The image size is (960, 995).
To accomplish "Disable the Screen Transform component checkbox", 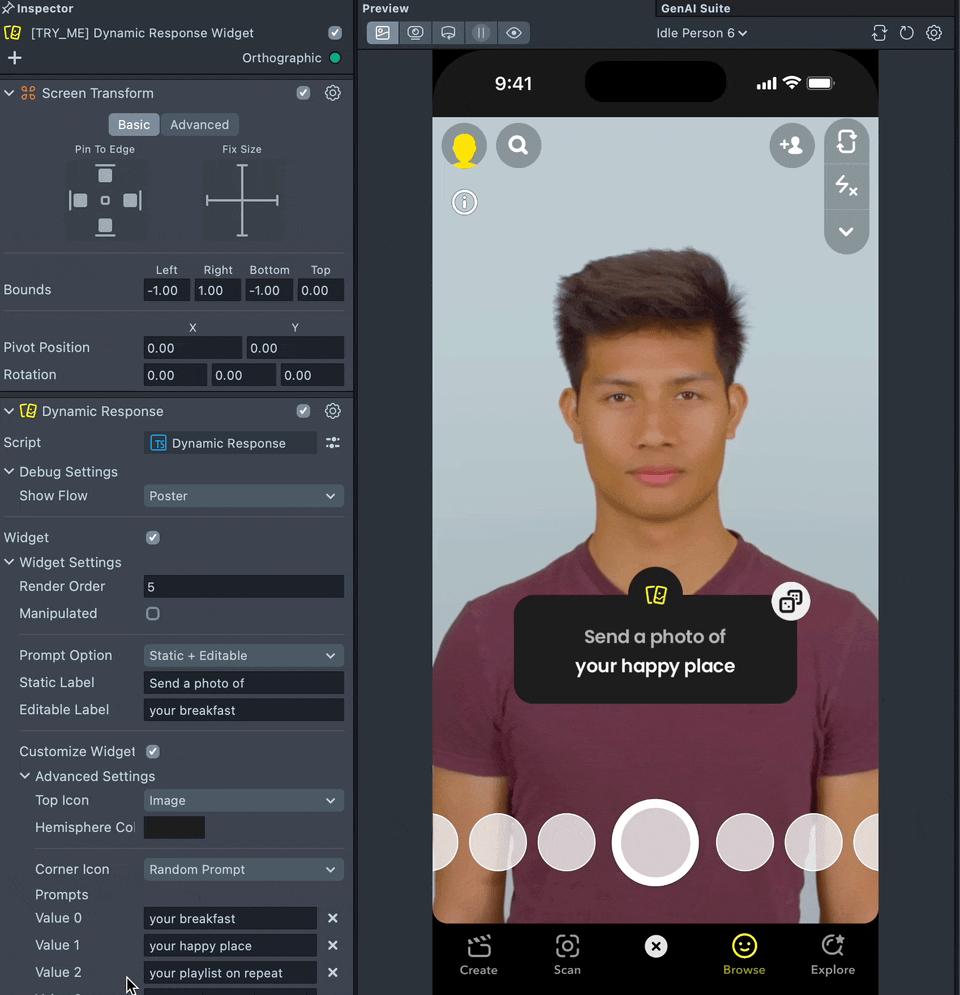I will tap(303, 93).
